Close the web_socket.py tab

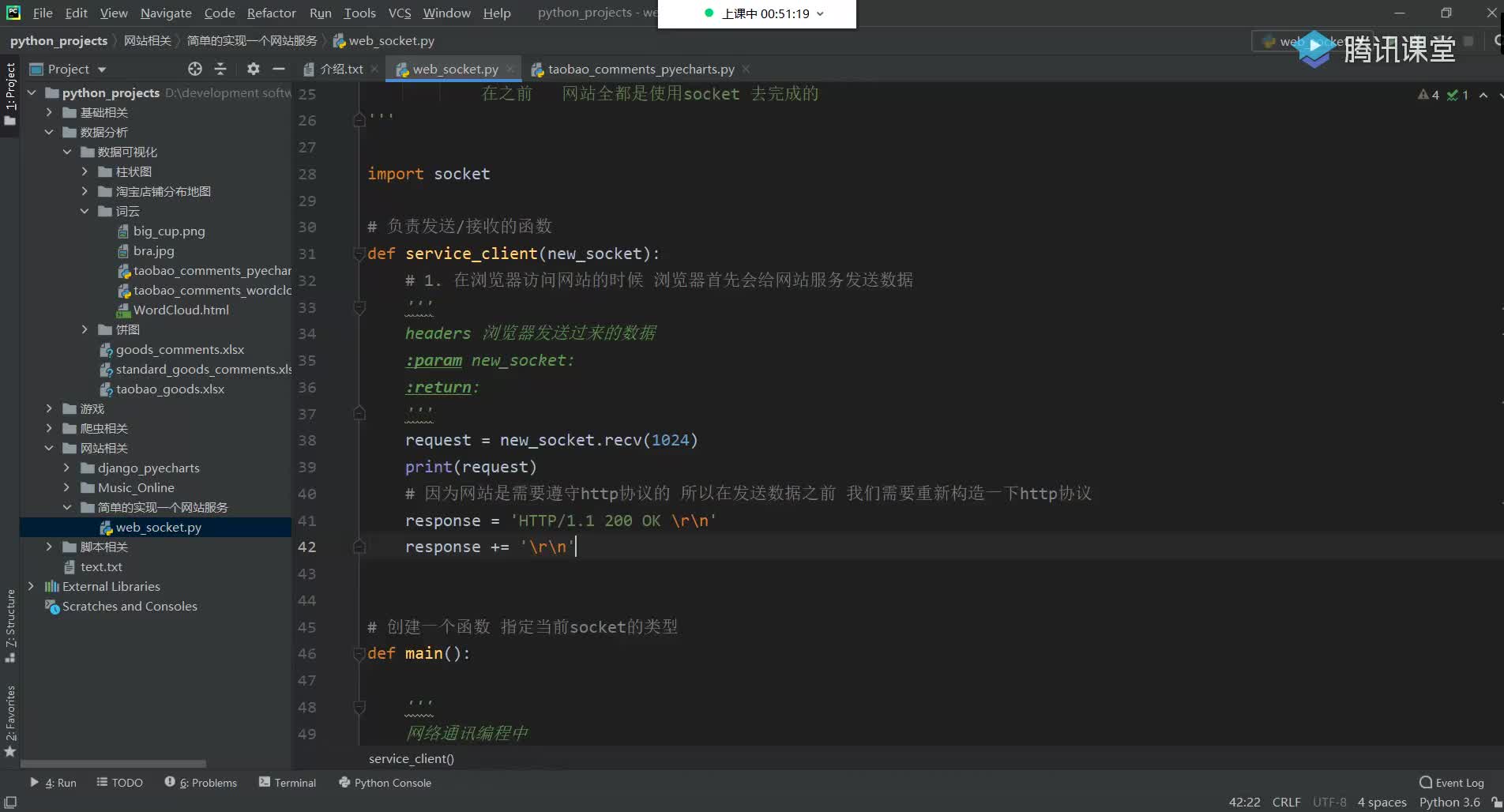(x=510, y=70)
